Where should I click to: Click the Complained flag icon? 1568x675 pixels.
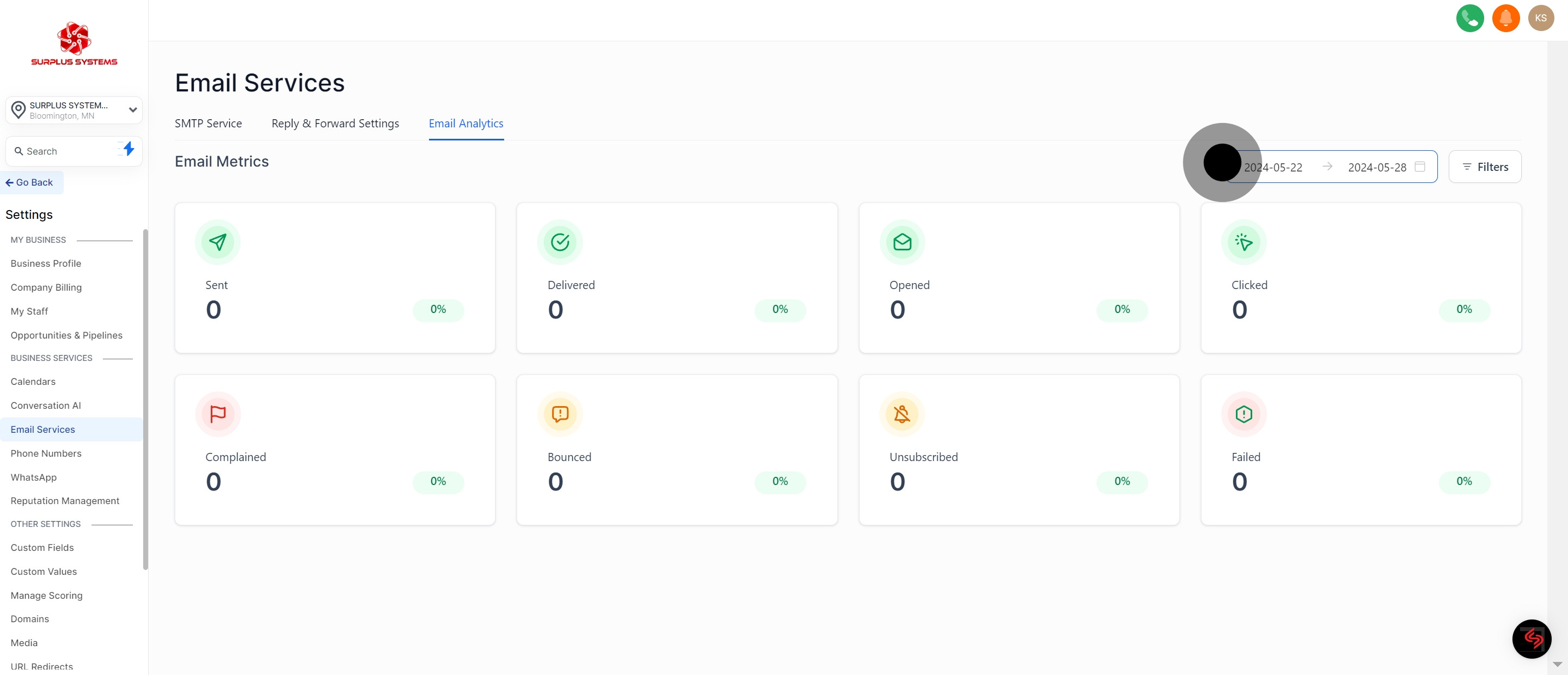coord(217,414)
